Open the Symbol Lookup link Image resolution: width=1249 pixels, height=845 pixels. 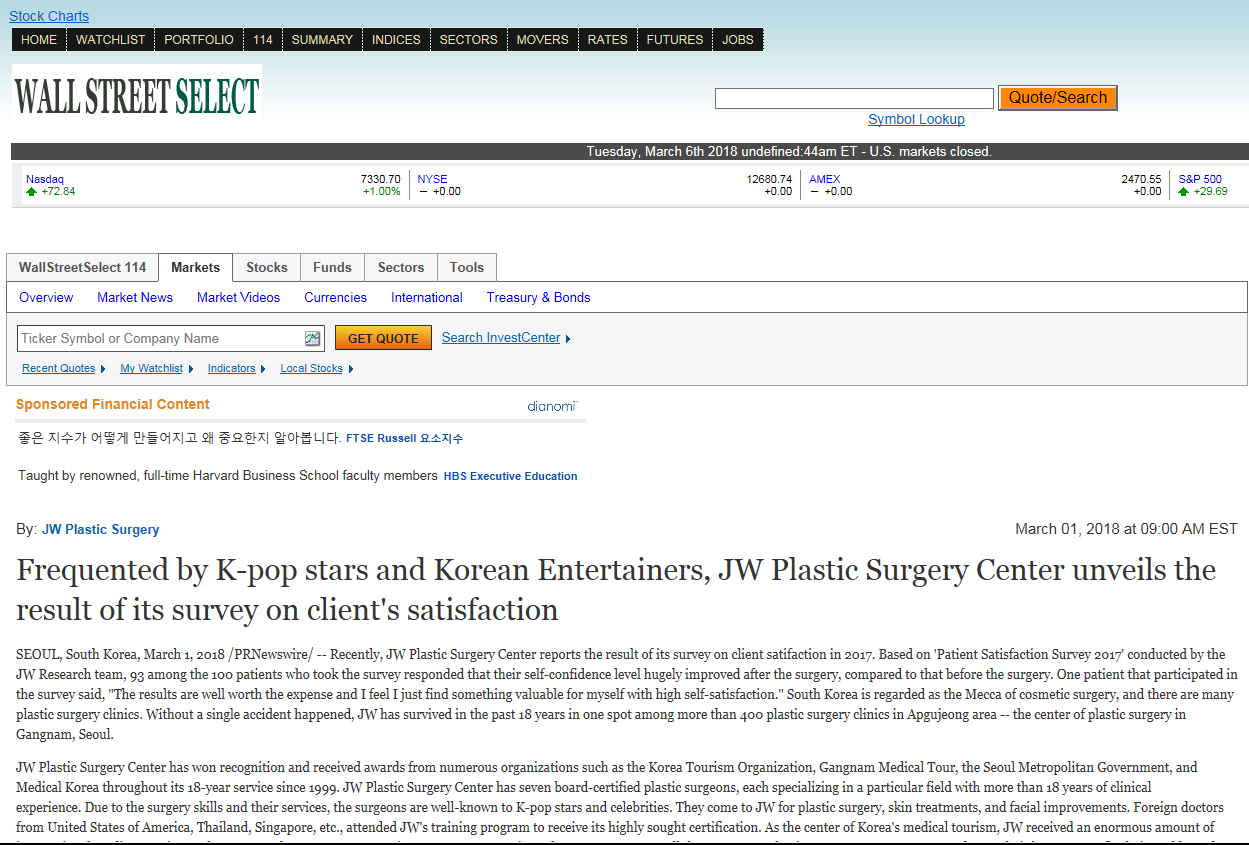click(x=916, y=119)
